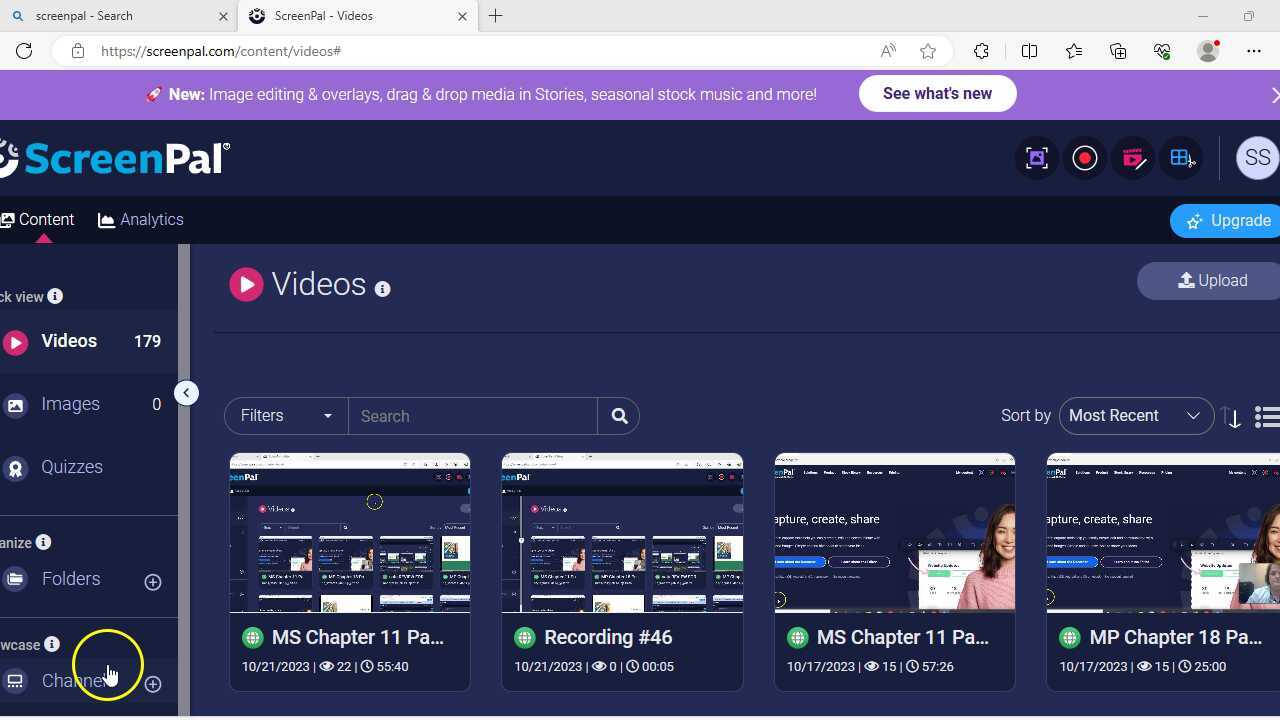Open the Recording #46 video thumbnail

pyautogui.click(x=622, y=533)
